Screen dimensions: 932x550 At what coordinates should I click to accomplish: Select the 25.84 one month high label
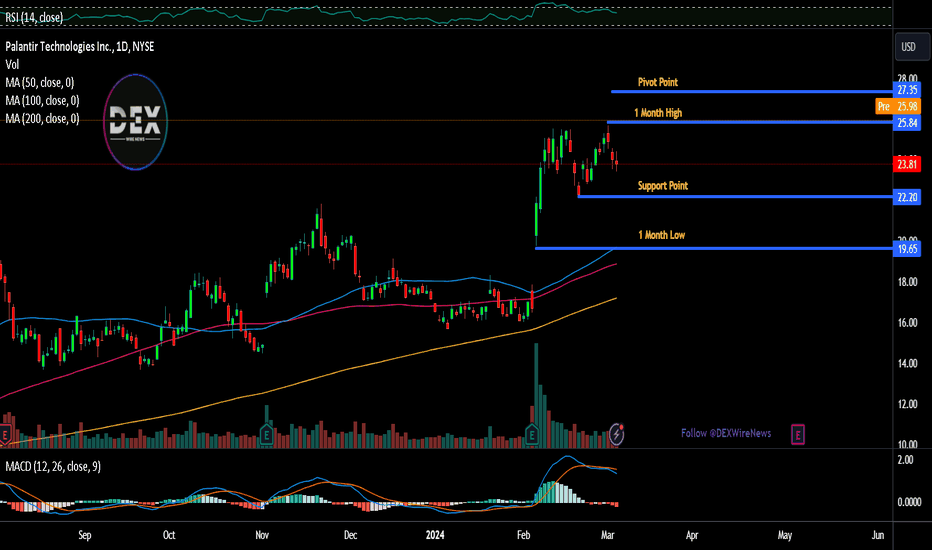(x=907, y=123)
